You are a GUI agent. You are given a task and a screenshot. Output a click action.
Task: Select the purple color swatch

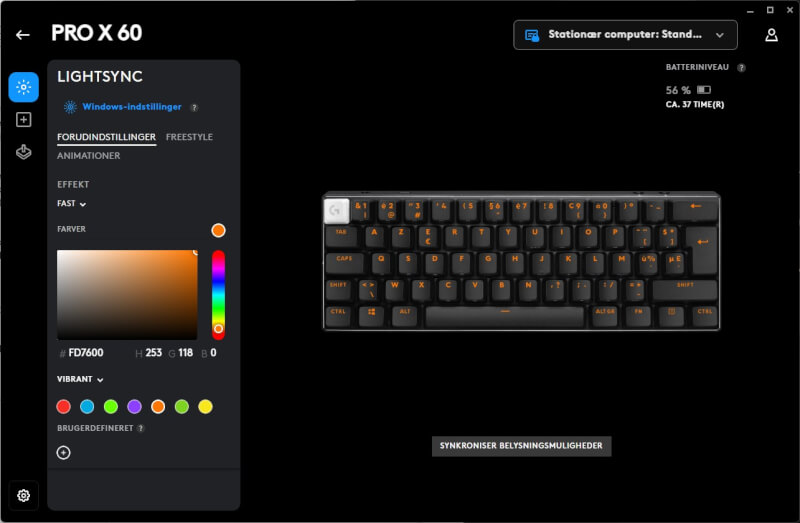pyautogui.click(x=135, y=407)
